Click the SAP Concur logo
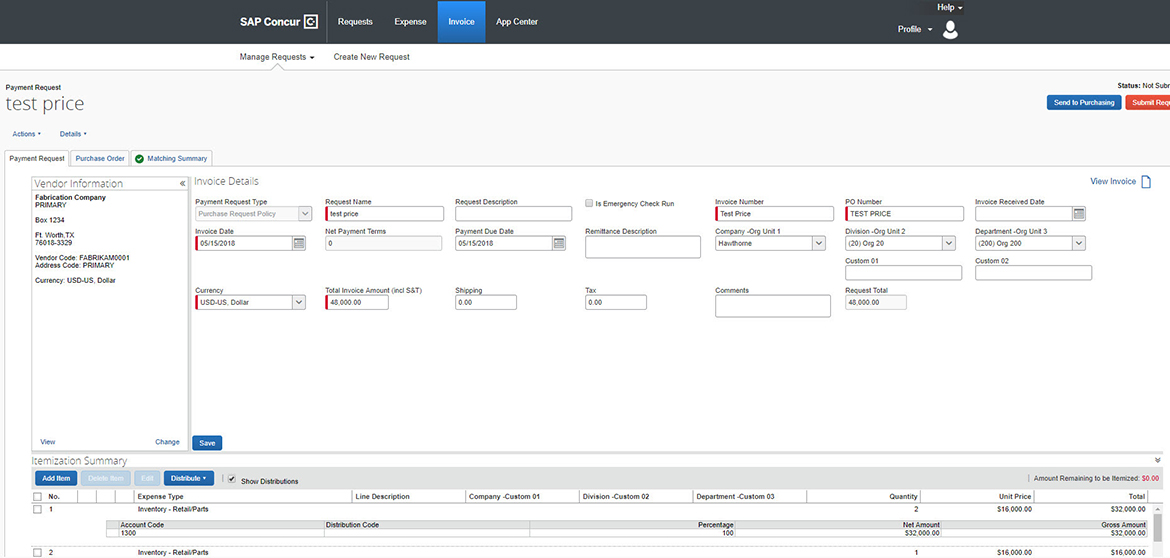Image resolution: width=1170 pixels, height=558 pixels. tap(279, 21)
